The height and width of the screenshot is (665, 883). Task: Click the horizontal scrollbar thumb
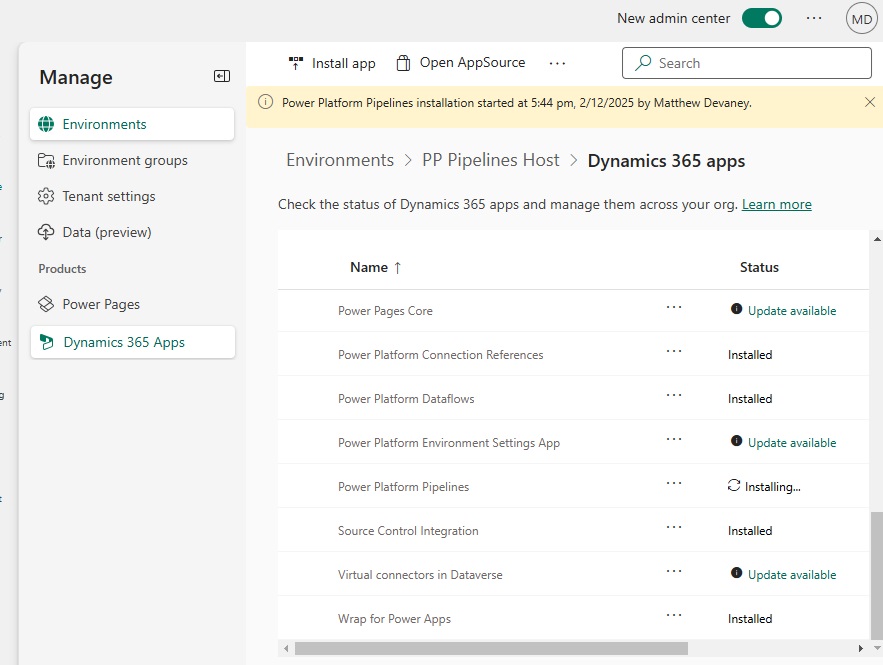491,649
